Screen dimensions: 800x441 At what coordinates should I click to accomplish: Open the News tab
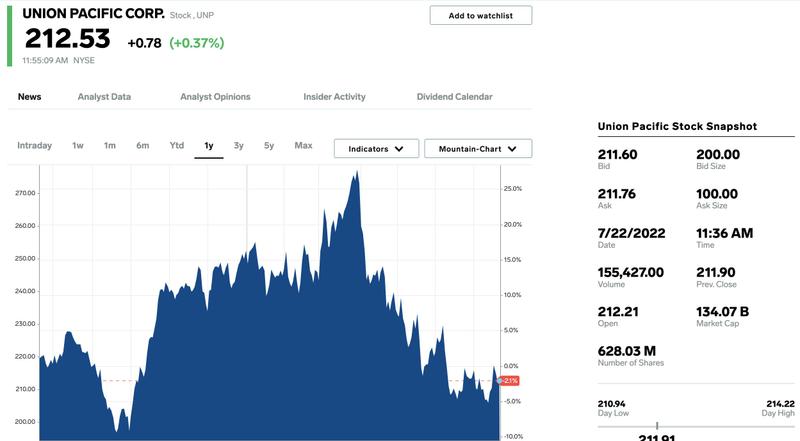(x=30, y=96)
